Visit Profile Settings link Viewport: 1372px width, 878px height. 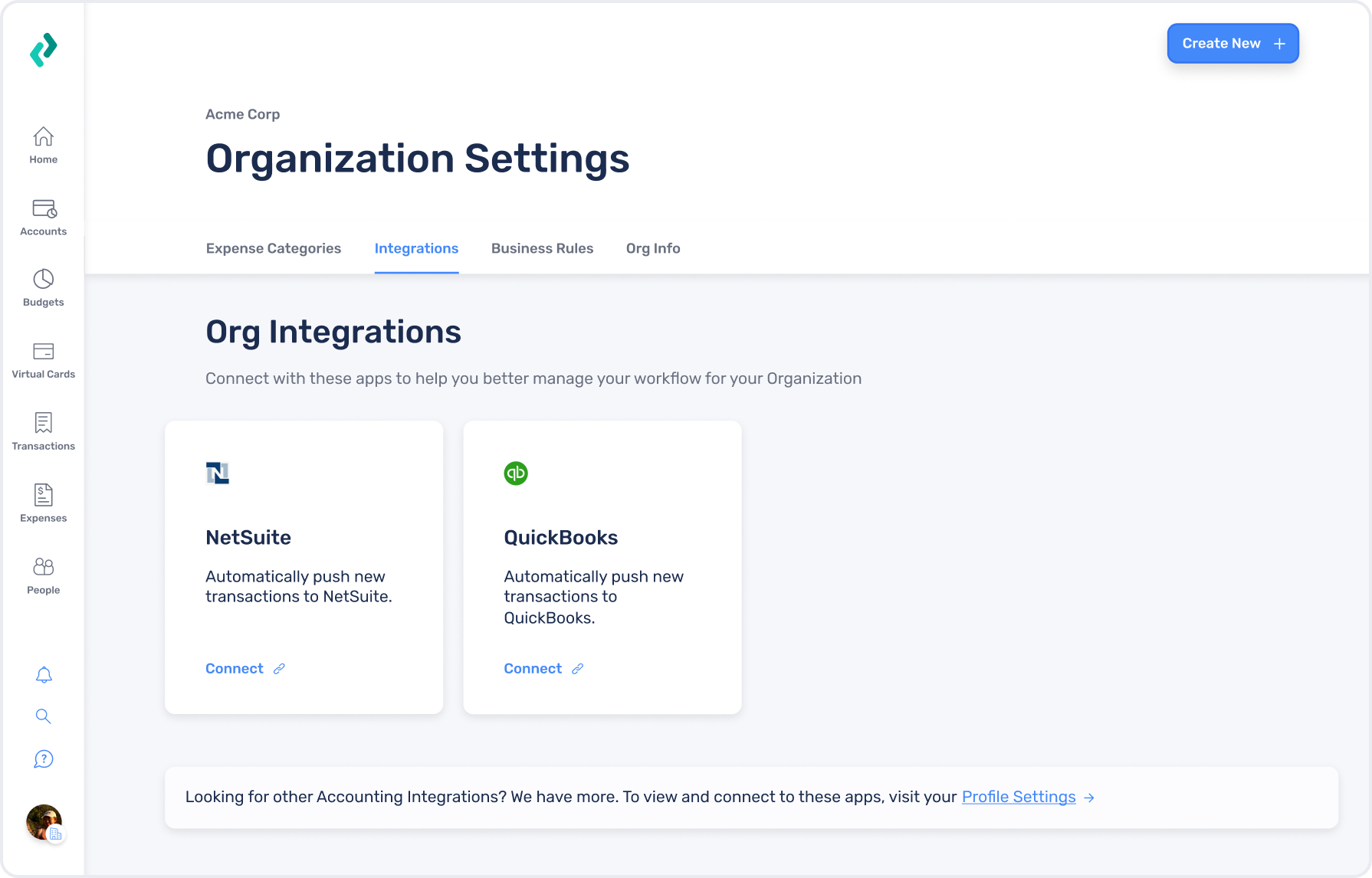1019,797
